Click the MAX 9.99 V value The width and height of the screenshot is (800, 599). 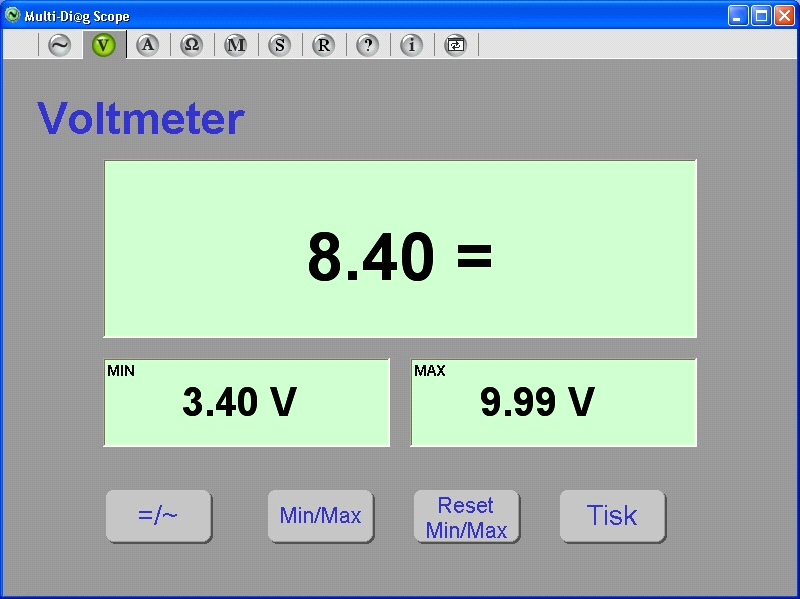pos(537,402)
